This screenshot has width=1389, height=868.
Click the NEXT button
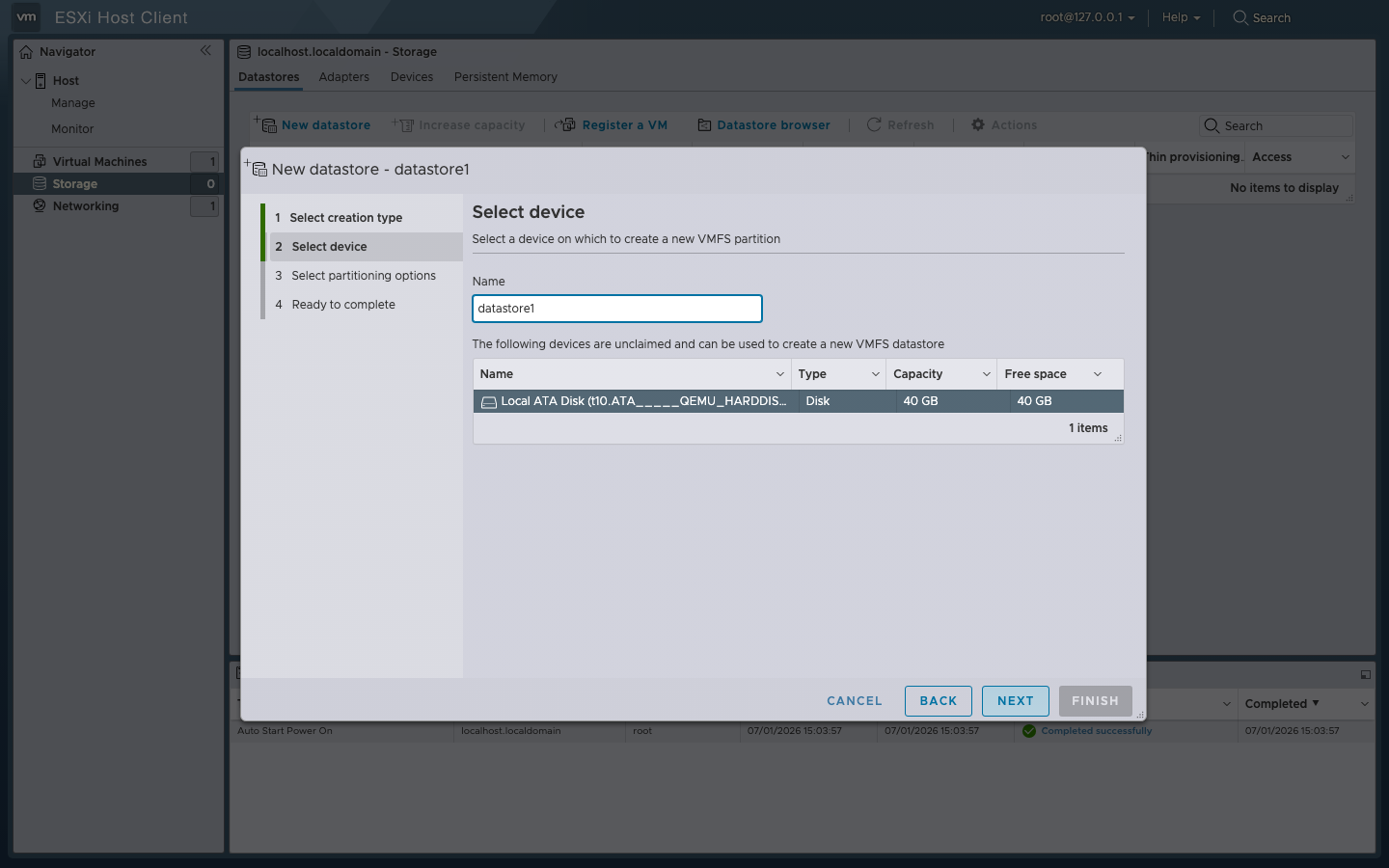(x=1016, y=701)
